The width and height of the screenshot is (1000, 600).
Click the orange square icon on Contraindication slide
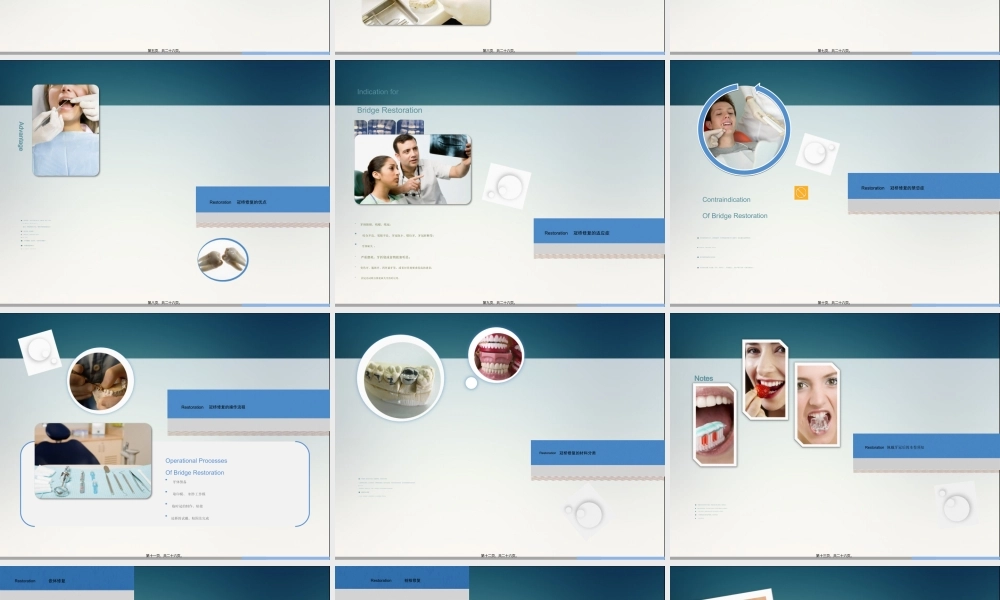[800, 193]
